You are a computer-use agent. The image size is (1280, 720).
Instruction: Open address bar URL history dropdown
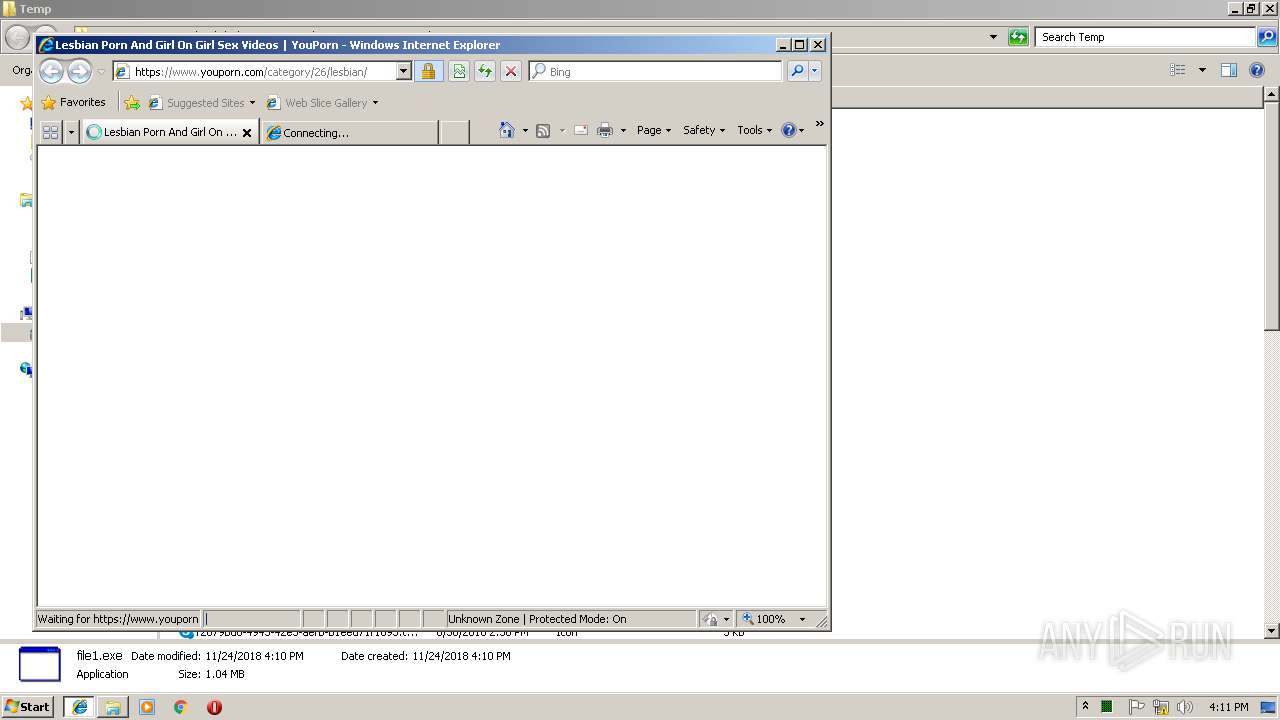pos(404,71)
